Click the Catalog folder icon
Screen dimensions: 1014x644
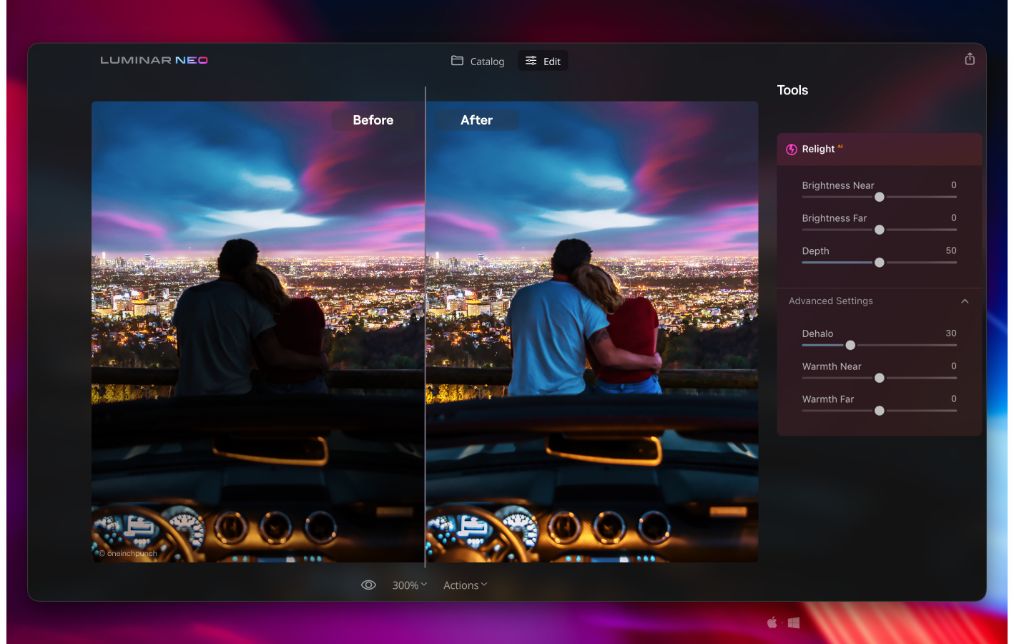tap(457, 61)
